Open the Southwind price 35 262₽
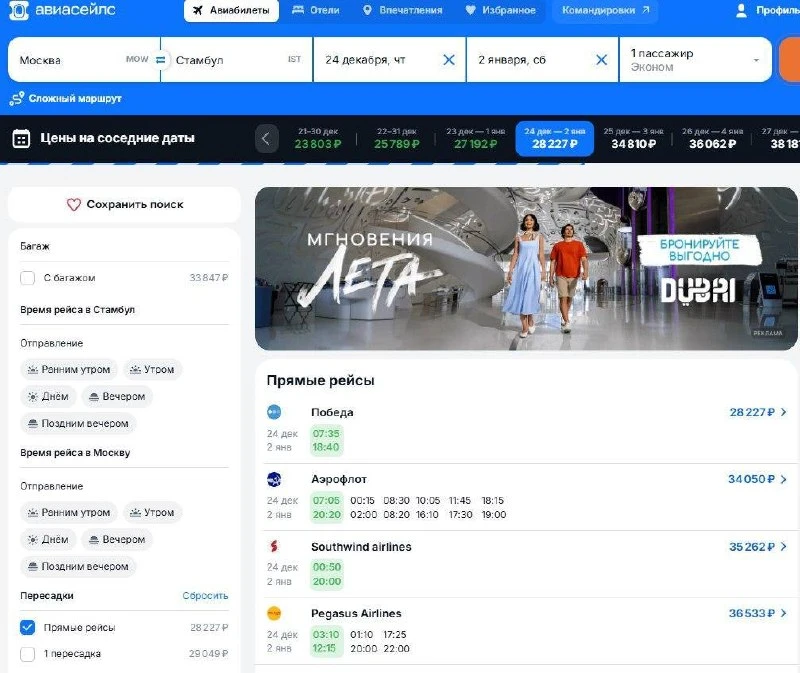The image size is (800, 673). point(758,547)
